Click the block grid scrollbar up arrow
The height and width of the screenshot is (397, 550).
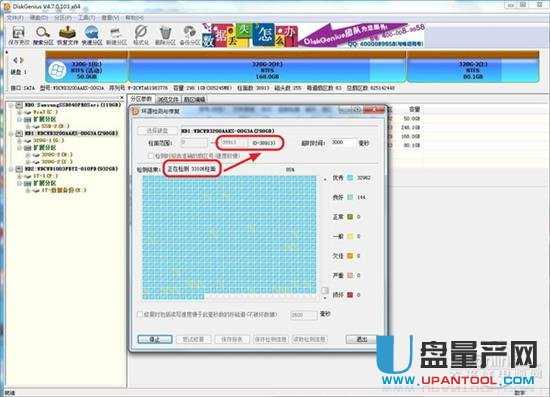[325, 179]
